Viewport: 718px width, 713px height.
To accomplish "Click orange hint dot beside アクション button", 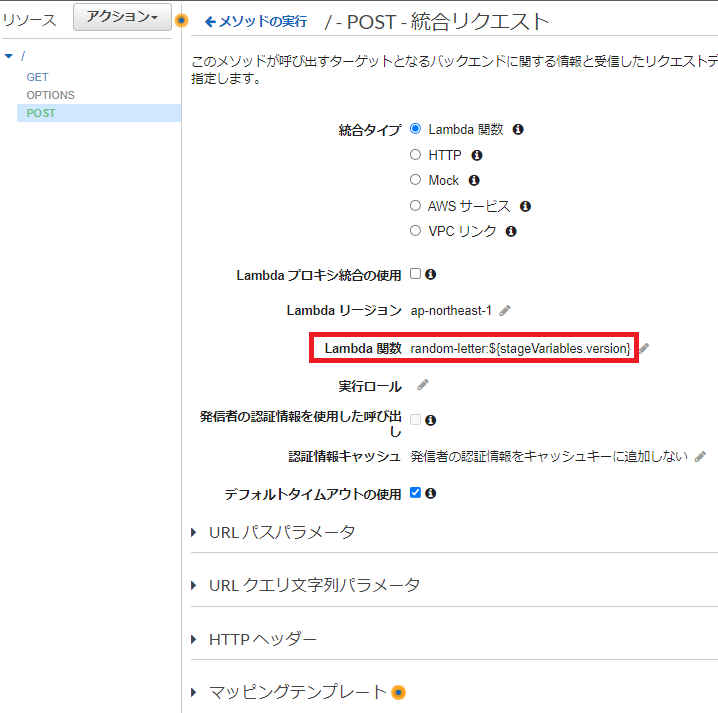I will click(181, 20).
